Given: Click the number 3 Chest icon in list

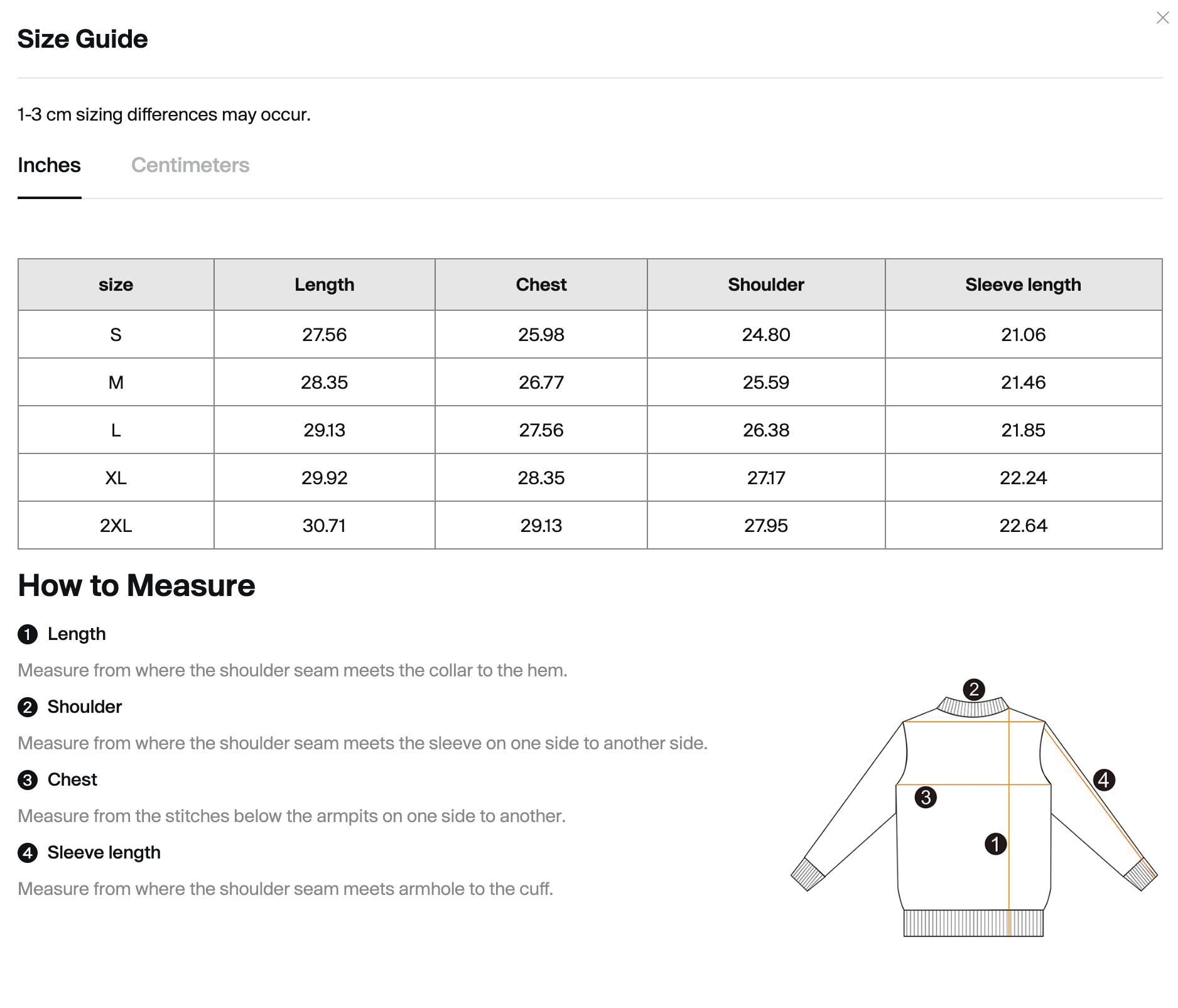Looking at the screenshot, I should pyautogui.click(x=28, y=780).
